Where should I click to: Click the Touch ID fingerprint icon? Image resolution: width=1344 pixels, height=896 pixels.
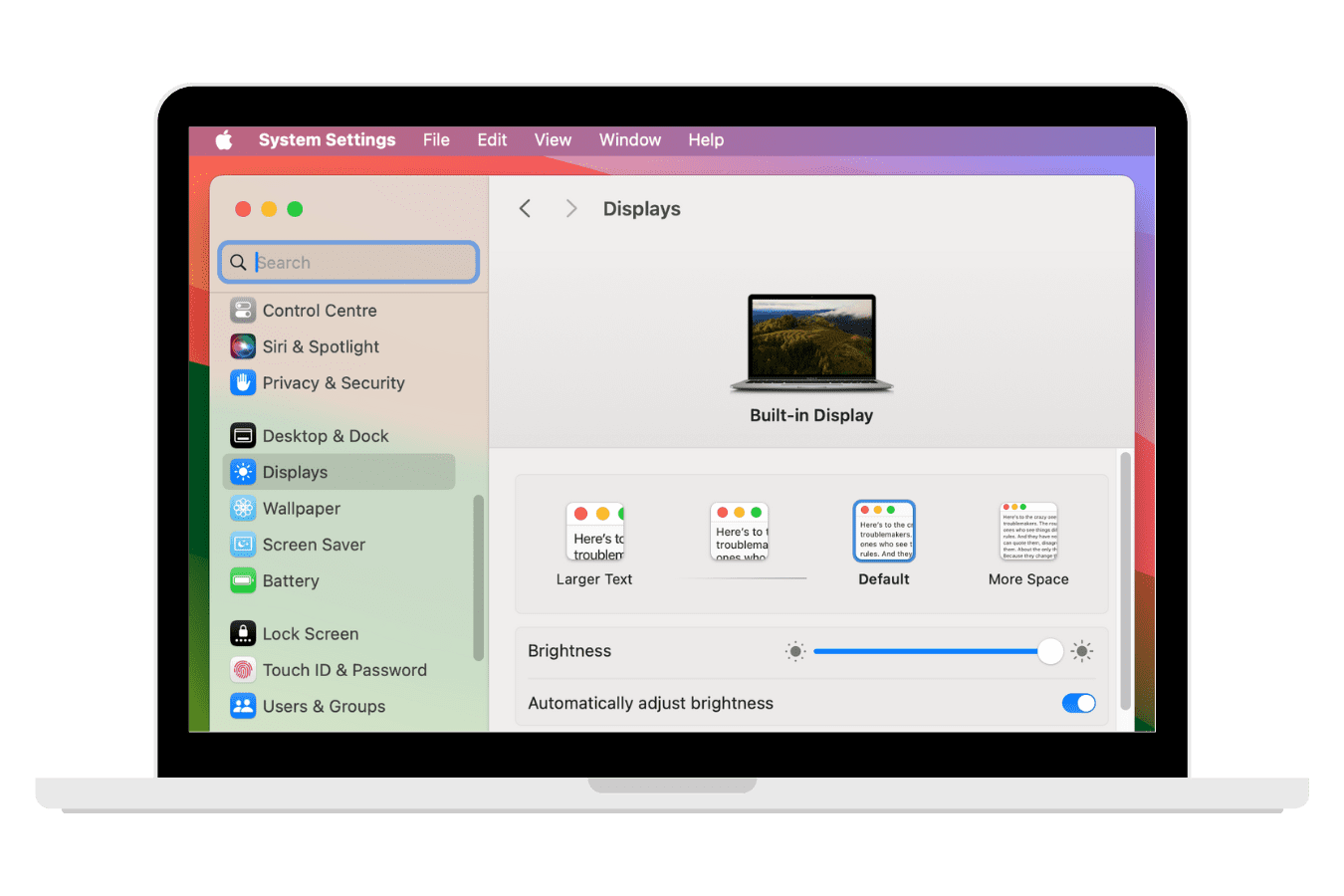tap(243, 670)
